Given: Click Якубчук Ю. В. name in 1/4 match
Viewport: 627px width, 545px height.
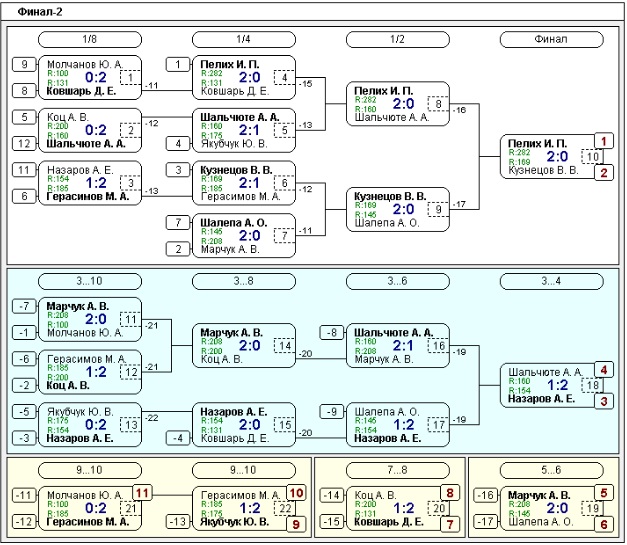Looking at the screenshot, I should (234, 144).
